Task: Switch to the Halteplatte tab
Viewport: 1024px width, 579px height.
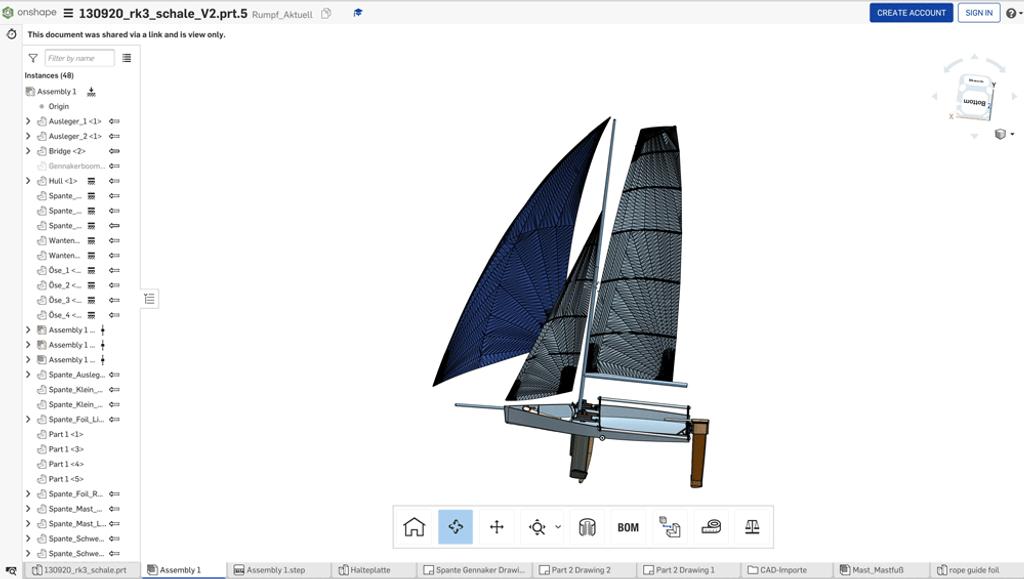Action: coord(373,570)
